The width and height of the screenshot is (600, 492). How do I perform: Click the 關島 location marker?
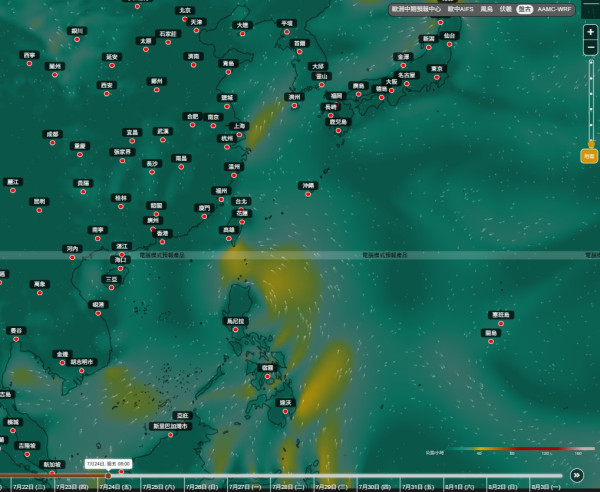pos(491,342)
